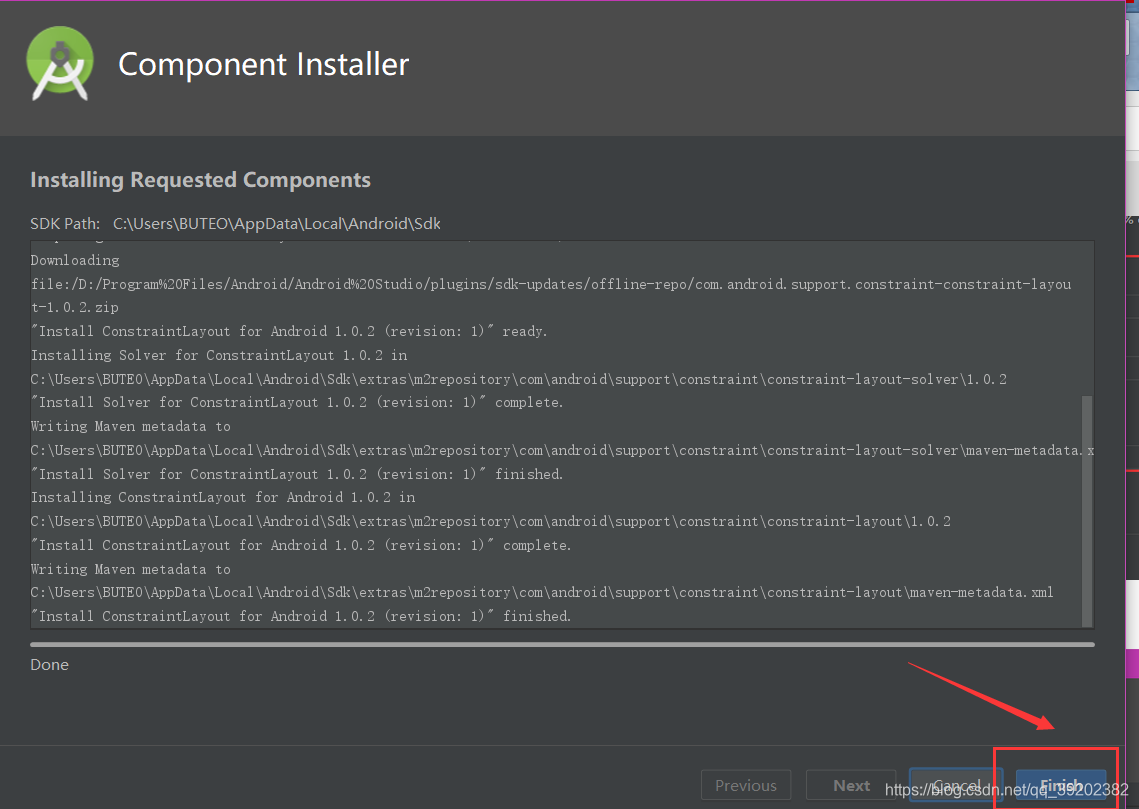Click the SDK Path value text
Screen dimensions: 1139x809
coord(277,224)
